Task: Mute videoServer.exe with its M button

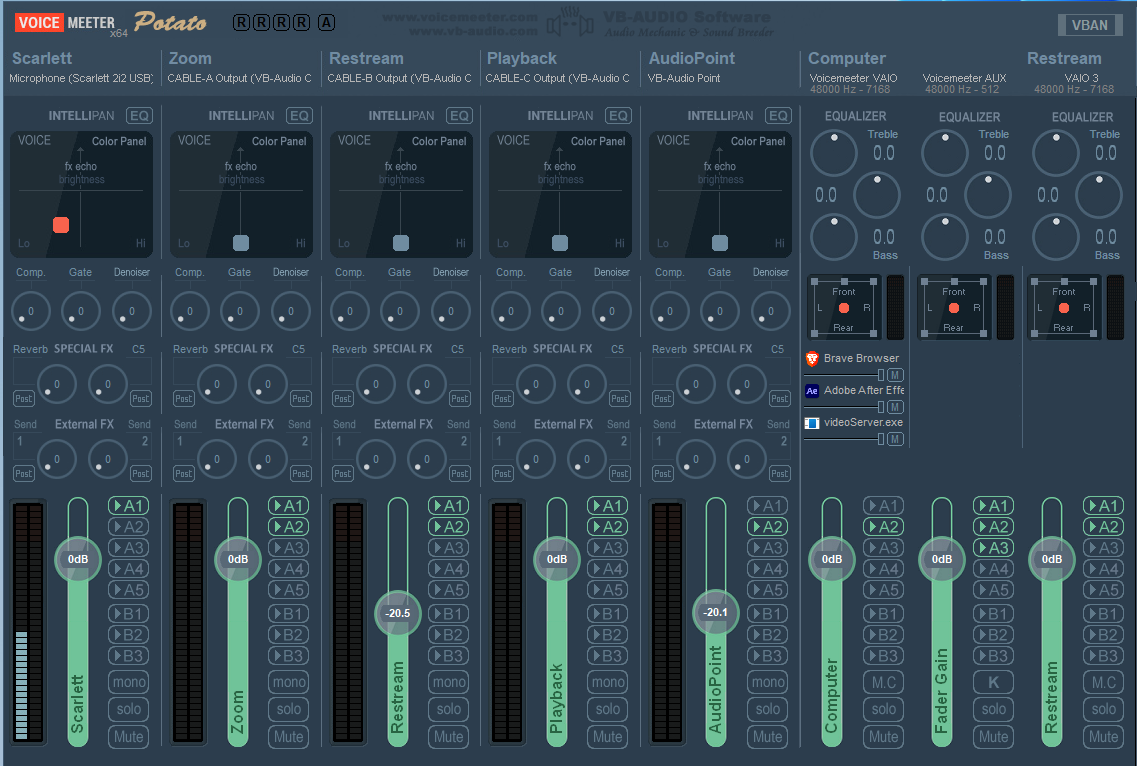Action: pyautogui.click(x=896, y=439)
